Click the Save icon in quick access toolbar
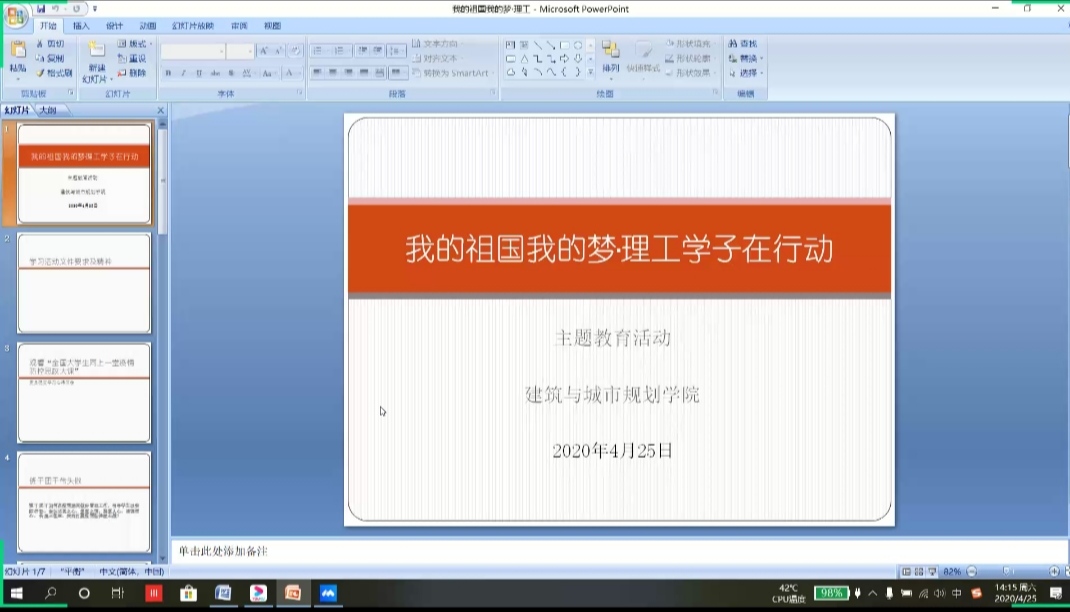Screen dimensions: 1070x612 click(x=41, y=8)
